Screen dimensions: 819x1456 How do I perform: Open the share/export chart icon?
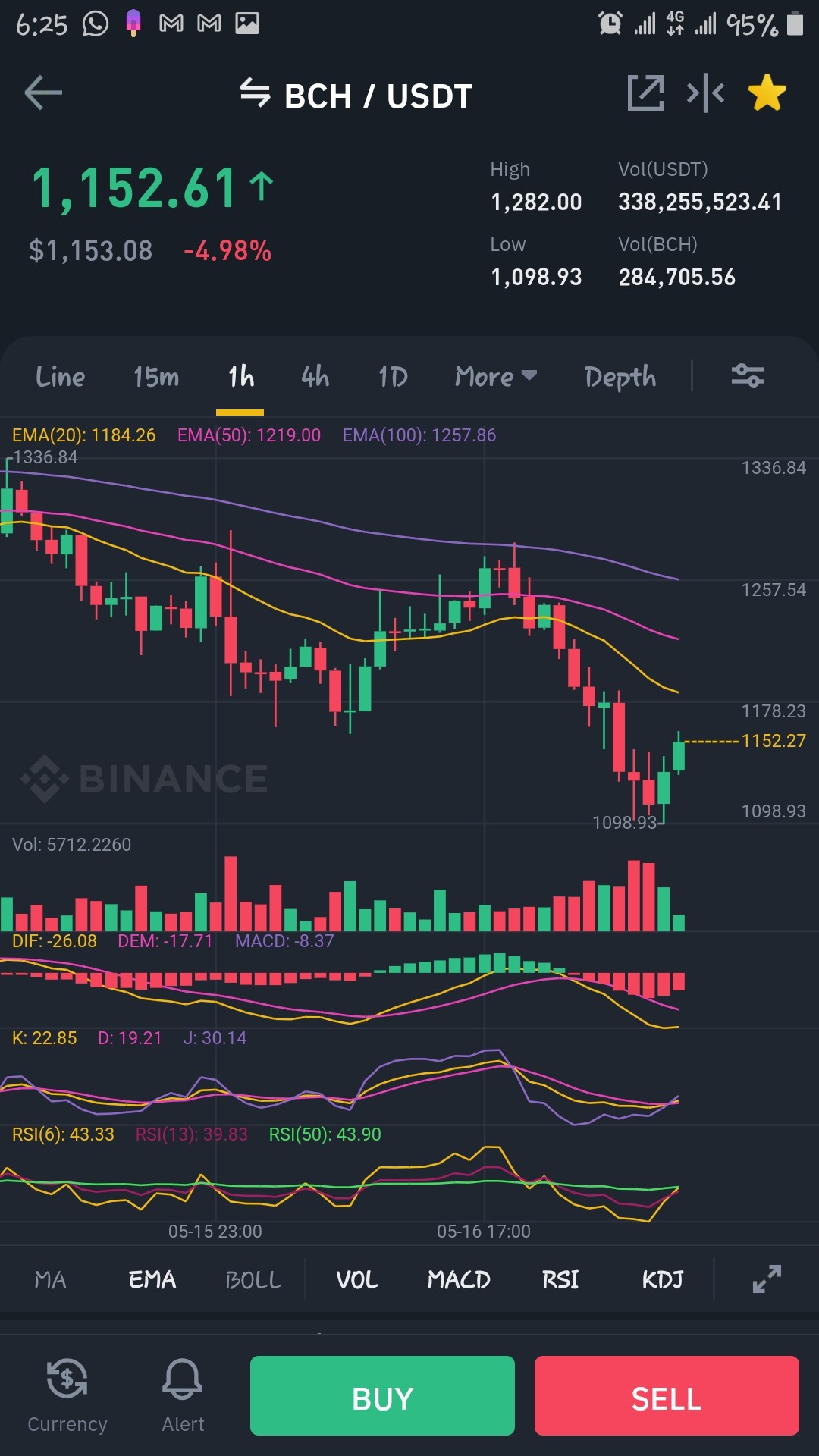[x=645, y=93]
